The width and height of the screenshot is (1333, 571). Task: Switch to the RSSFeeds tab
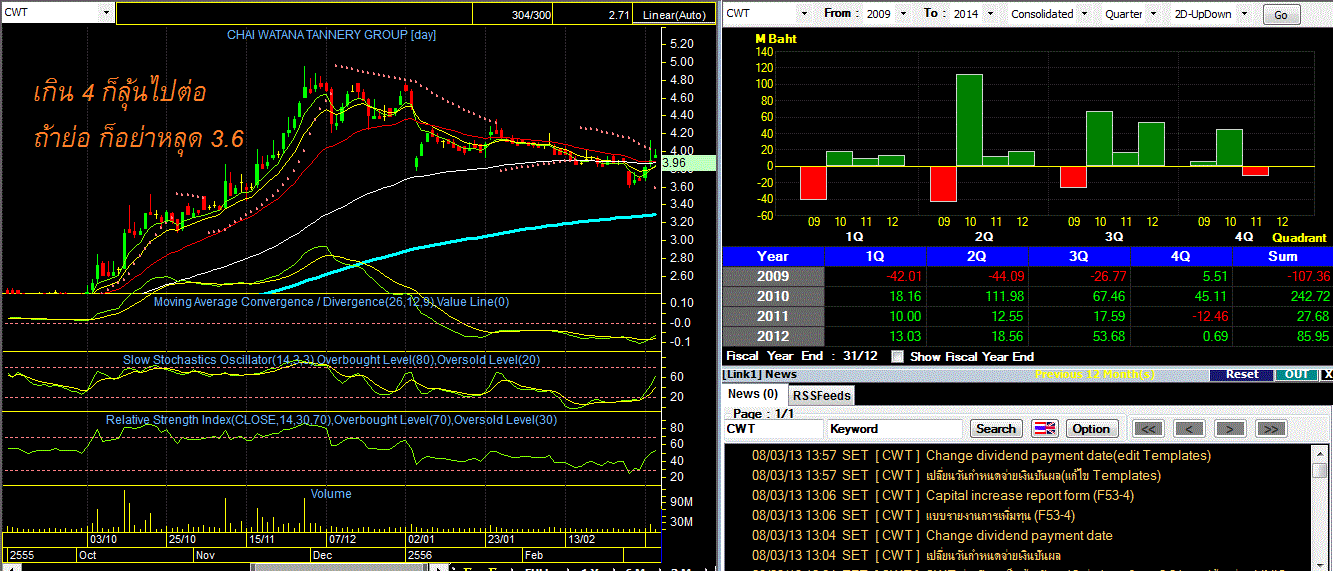click(x=822, y=395)
